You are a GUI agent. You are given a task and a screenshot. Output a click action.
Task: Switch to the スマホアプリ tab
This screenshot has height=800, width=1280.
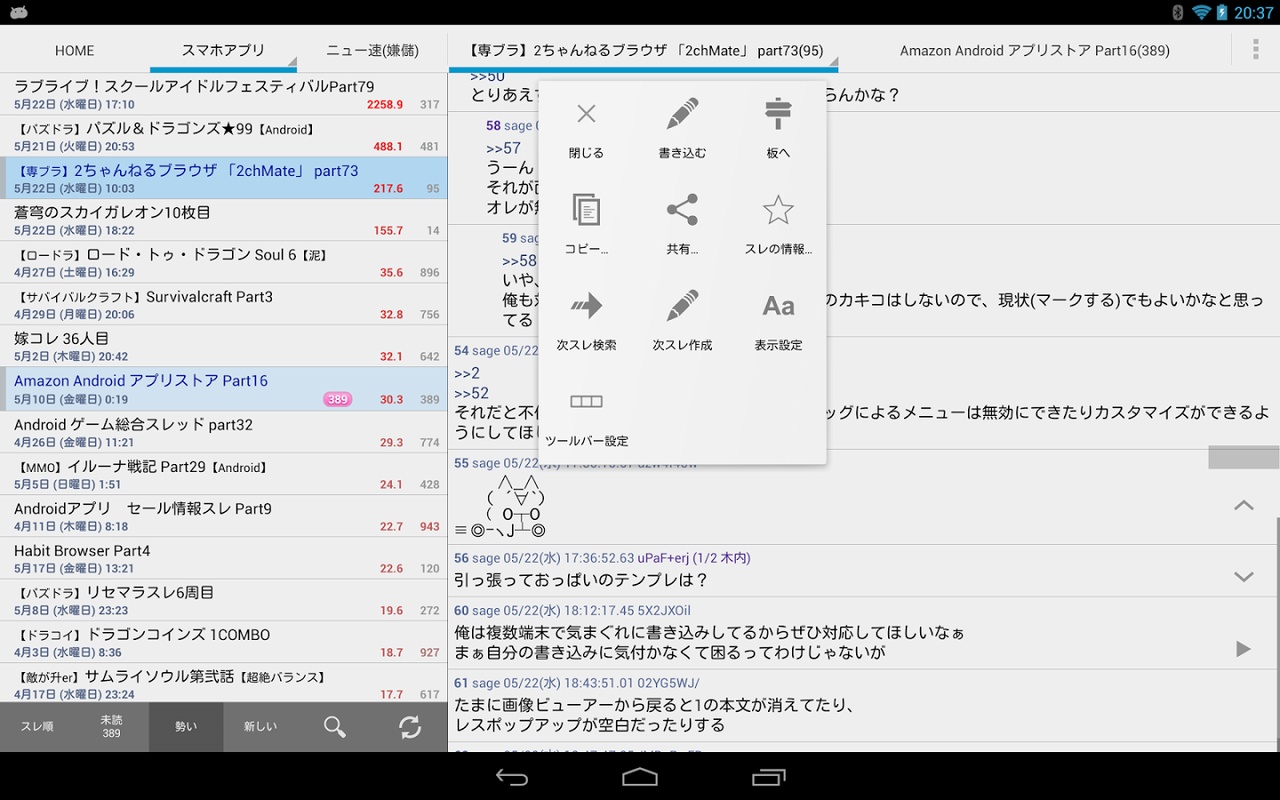pos(223,50)
